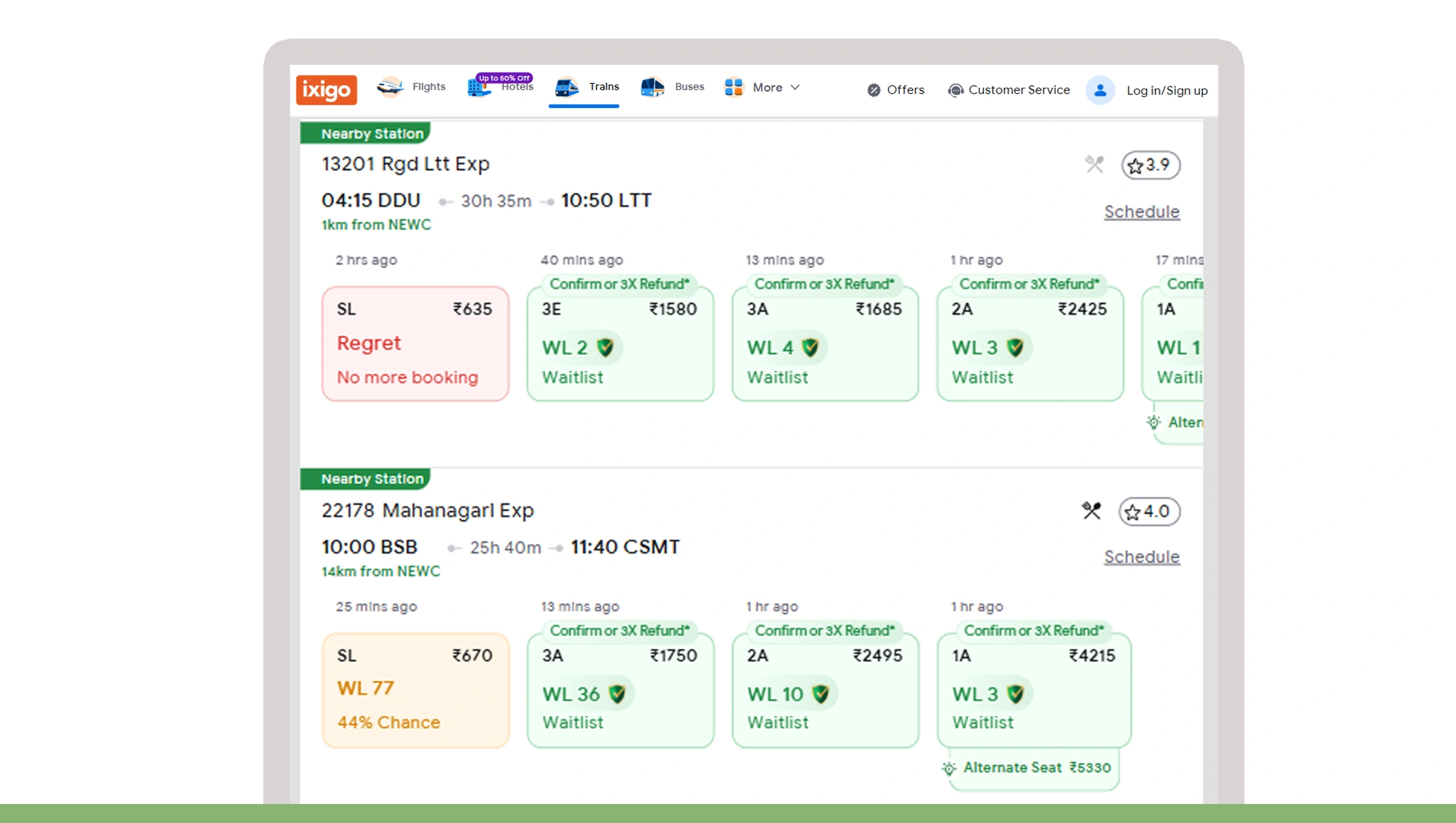The width and height of the screenshot is (1456, 823).
Task: Click Log in/Sign up
Action: [1167, 91]
